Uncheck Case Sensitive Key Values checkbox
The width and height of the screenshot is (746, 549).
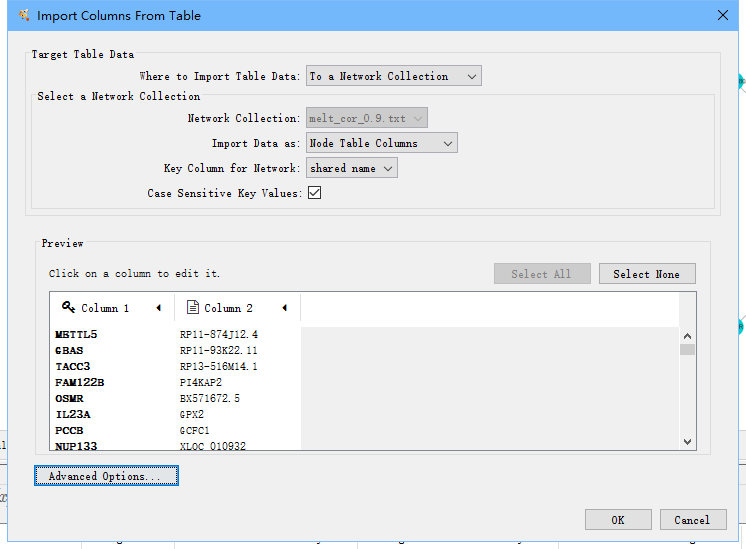[x=314, y=193]
